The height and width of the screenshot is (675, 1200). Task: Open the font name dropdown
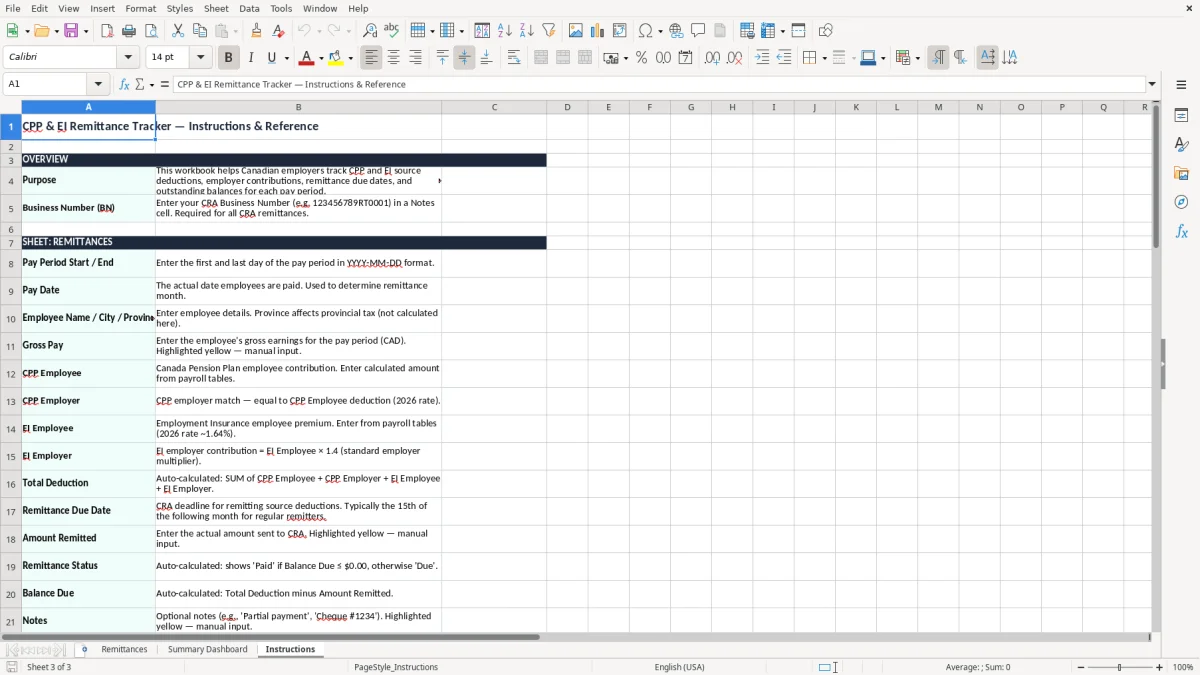pos(128,58)
